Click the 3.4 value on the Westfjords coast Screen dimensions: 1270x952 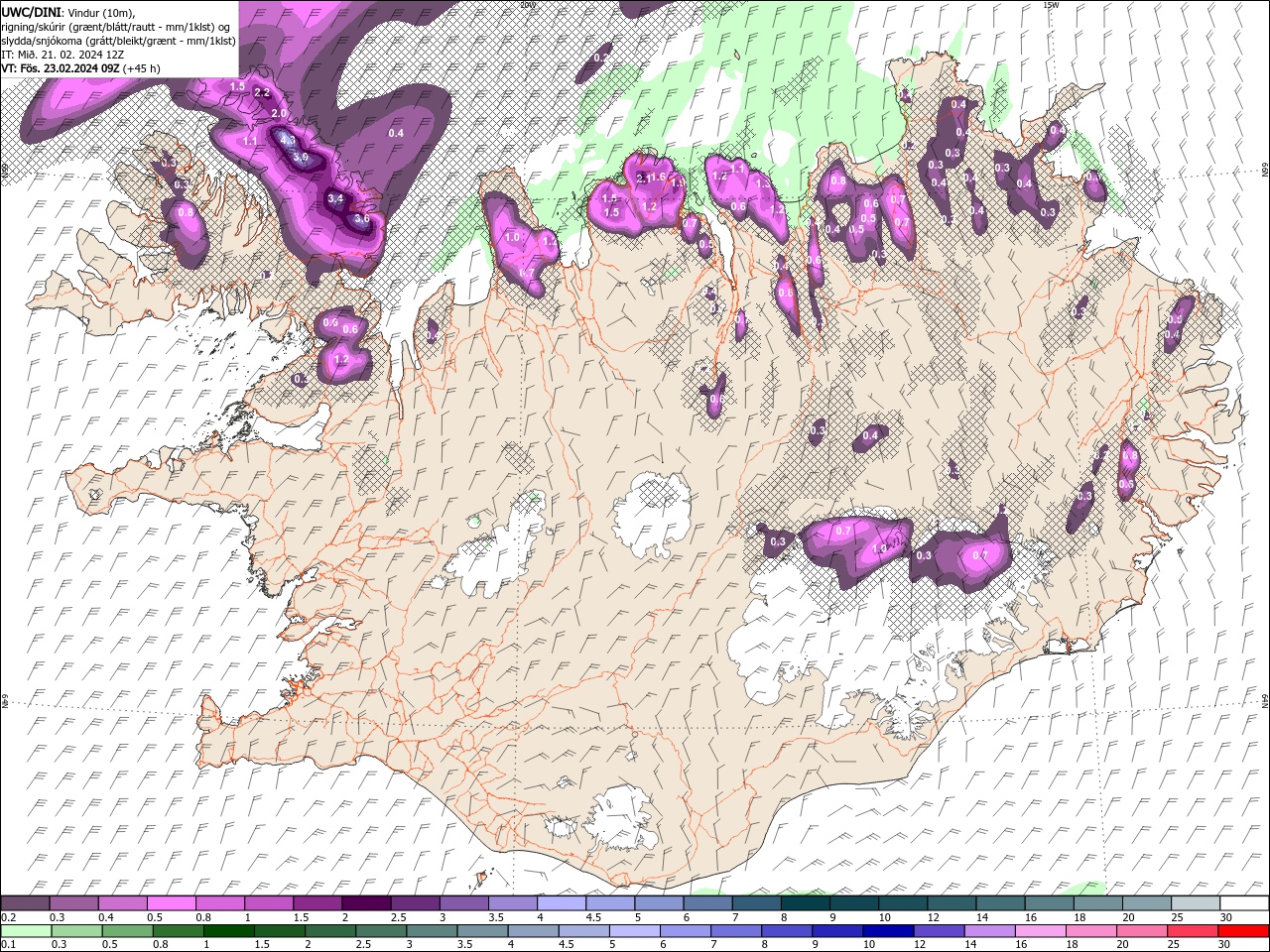point(335,198)
